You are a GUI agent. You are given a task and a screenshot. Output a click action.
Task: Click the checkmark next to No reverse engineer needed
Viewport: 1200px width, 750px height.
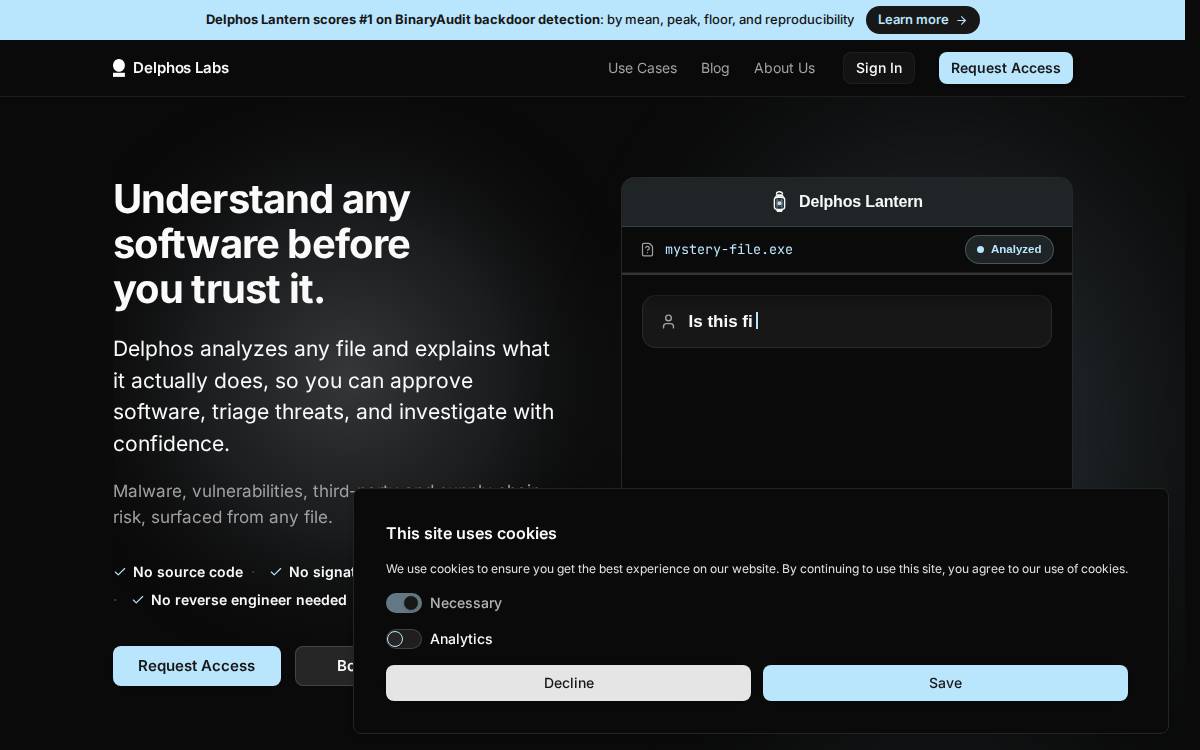(138, 600)
